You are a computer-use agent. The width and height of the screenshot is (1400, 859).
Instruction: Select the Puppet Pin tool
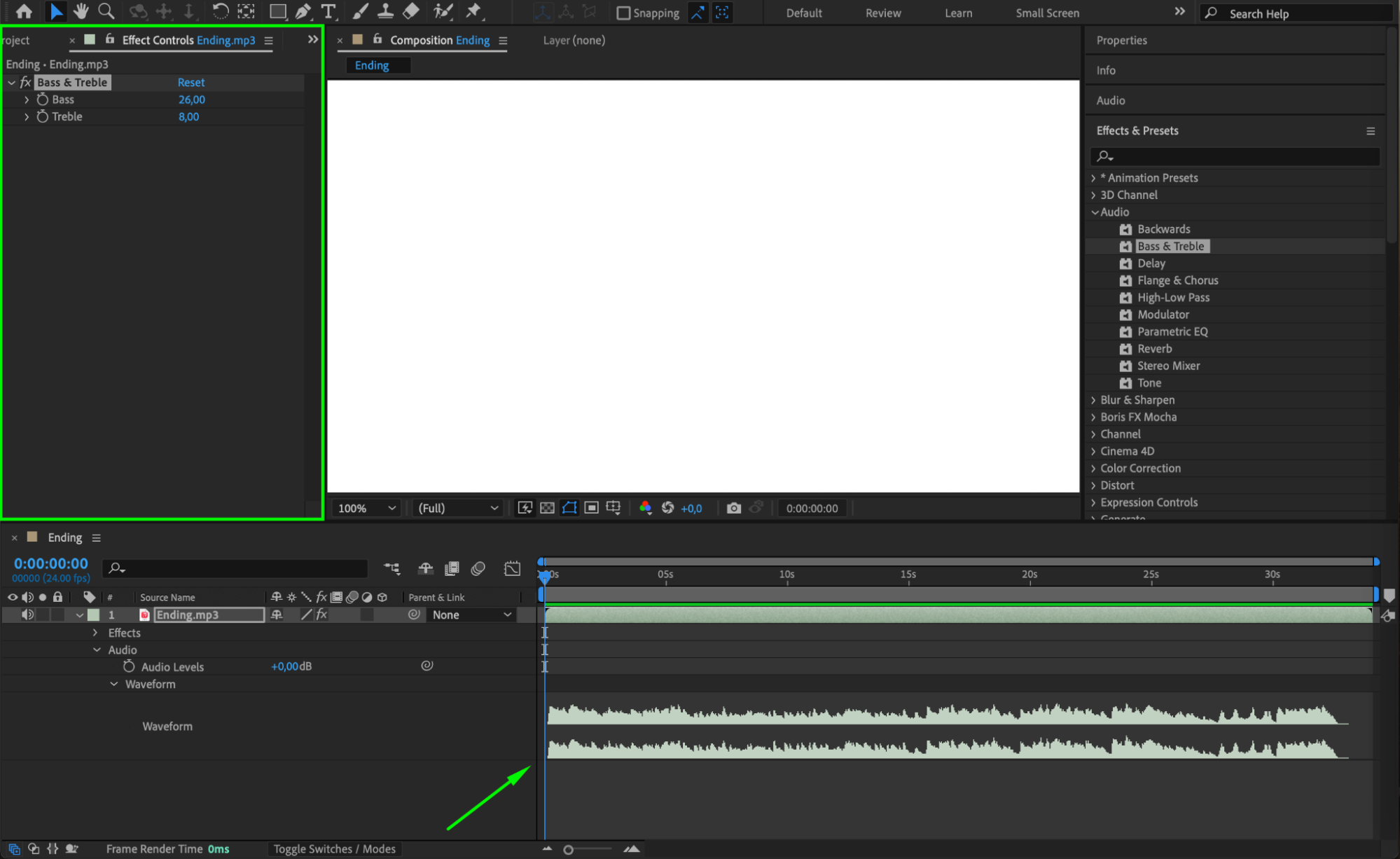coord(473,11)
